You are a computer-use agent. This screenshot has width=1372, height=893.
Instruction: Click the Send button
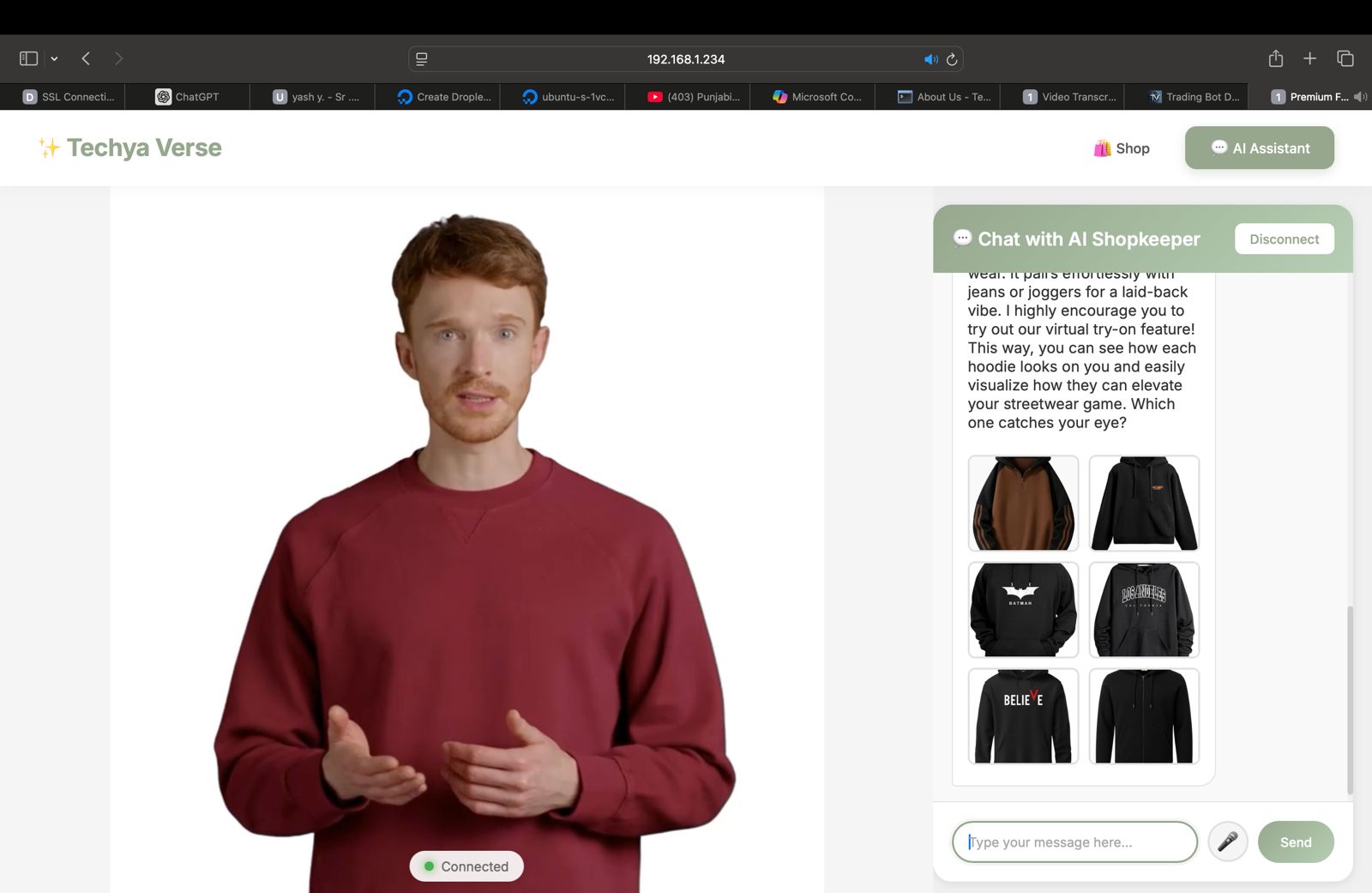[1295, 842]
